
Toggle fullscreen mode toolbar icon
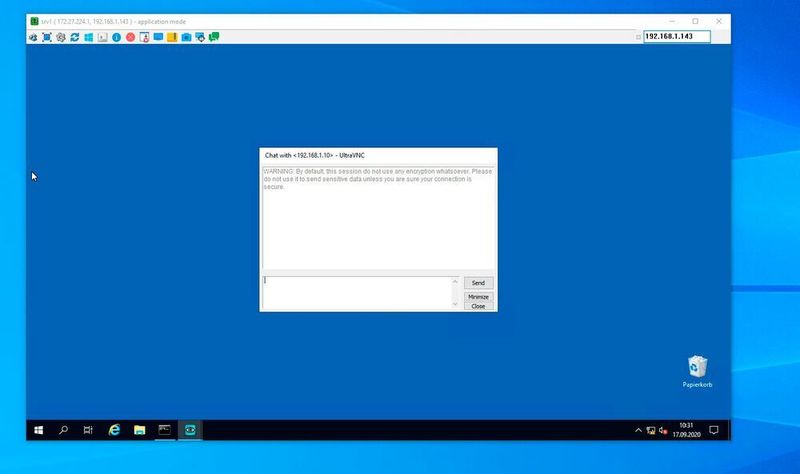click(47, 37)
